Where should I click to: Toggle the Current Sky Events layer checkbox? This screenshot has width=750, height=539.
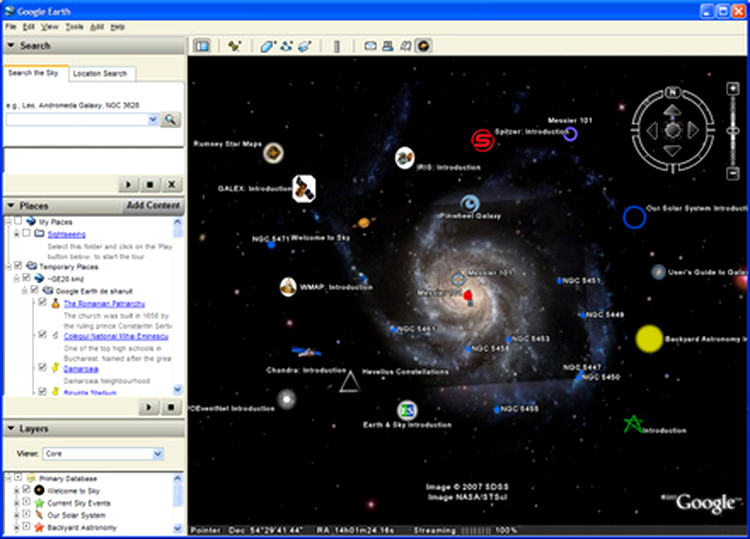click(26, 502)
